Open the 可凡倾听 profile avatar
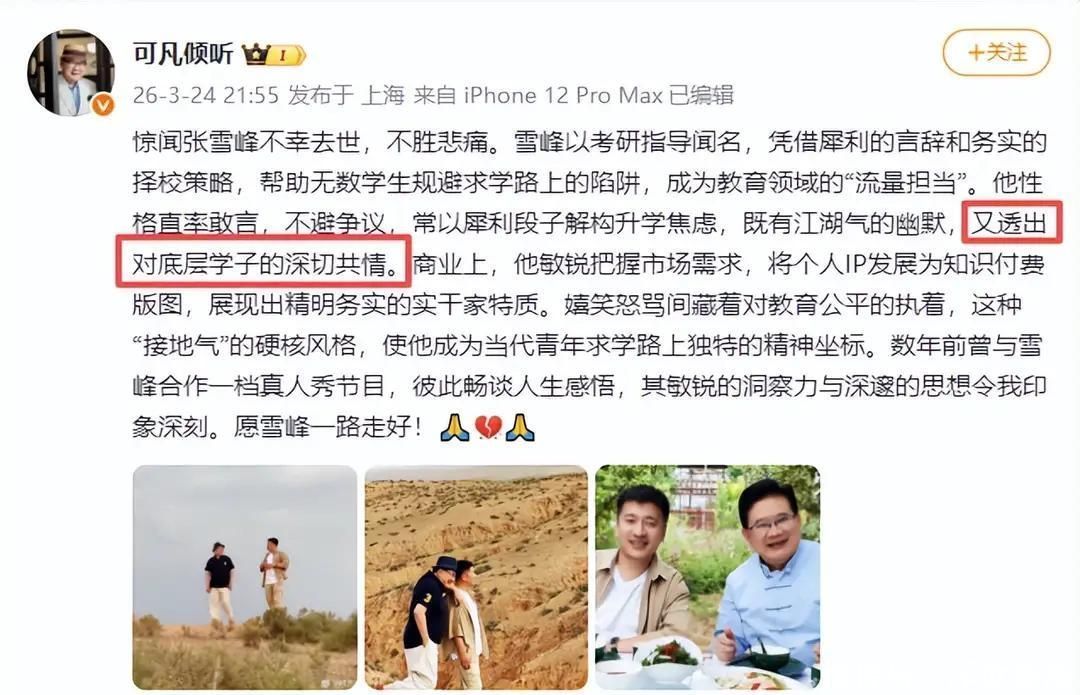 pos(70,72)
